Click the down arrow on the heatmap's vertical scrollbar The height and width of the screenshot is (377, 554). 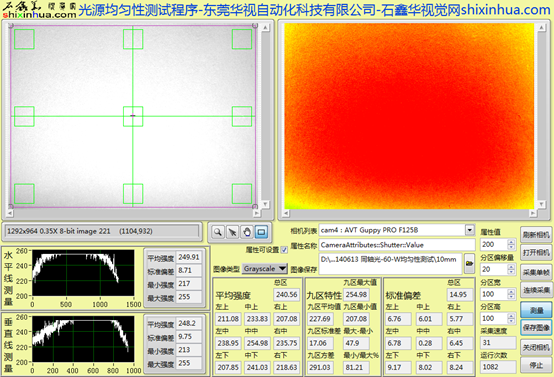pyautogui.click(x=541, y=204)
